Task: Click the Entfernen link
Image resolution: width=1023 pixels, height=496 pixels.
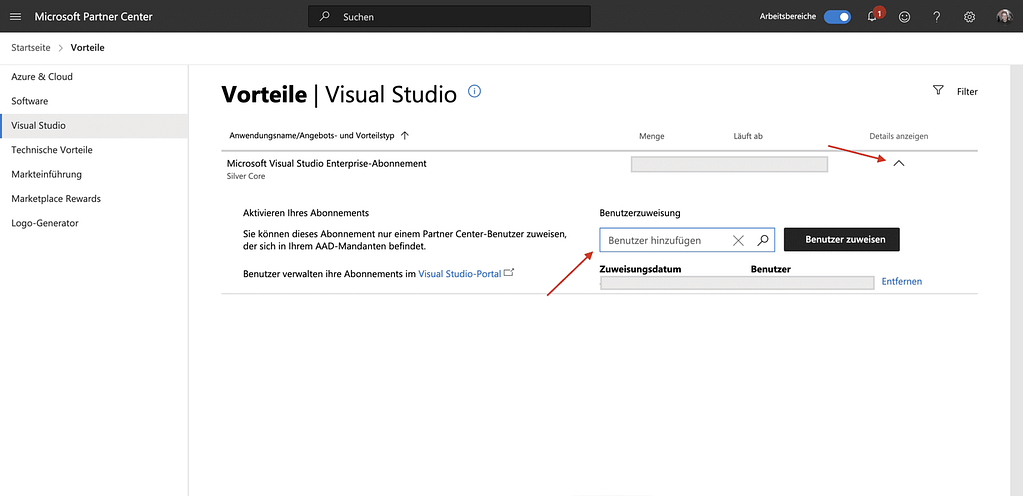Action: pos(902,282)
